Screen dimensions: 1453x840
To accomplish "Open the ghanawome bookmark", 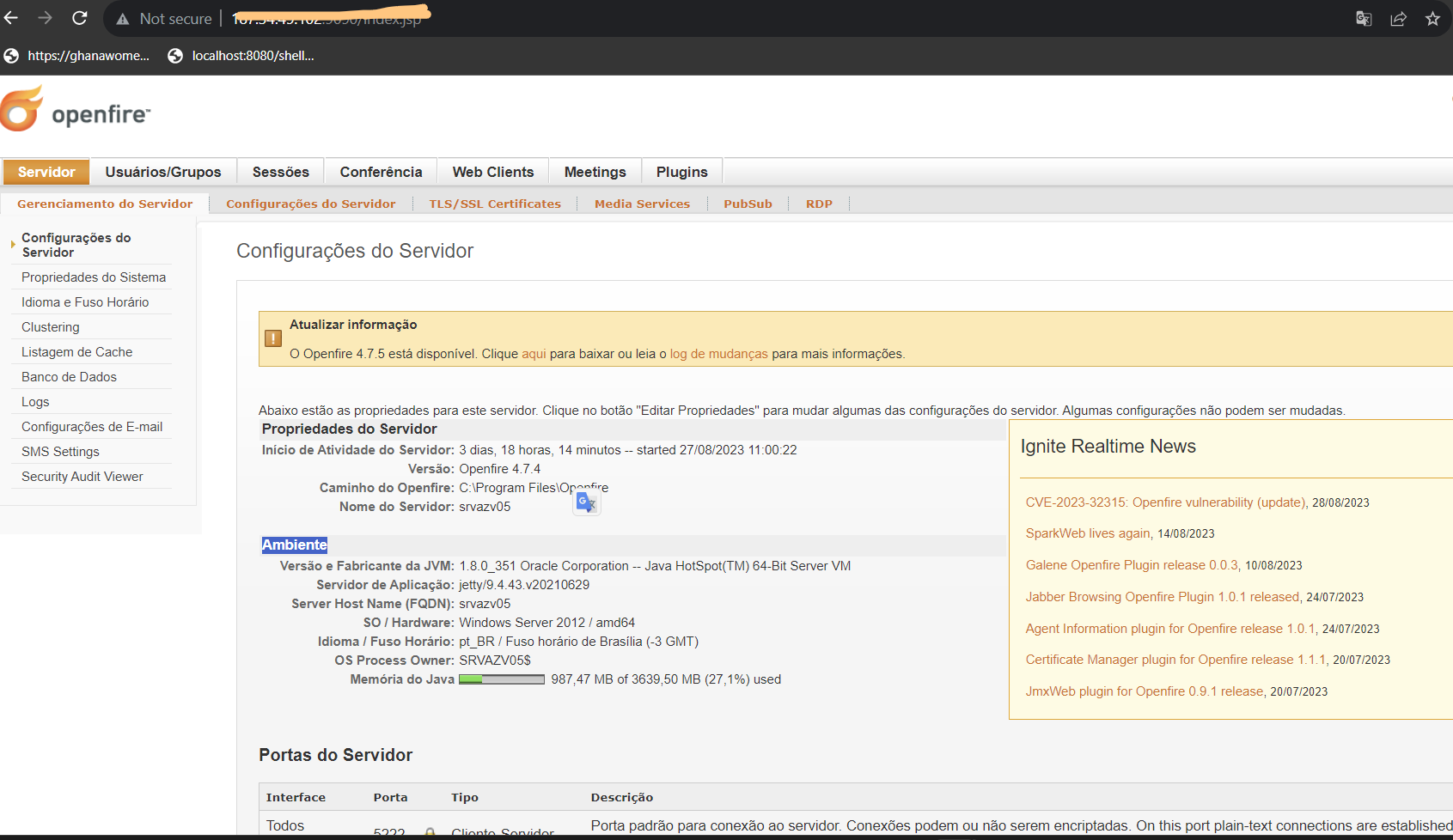I will pyautogui.click(x=77, y=56).
